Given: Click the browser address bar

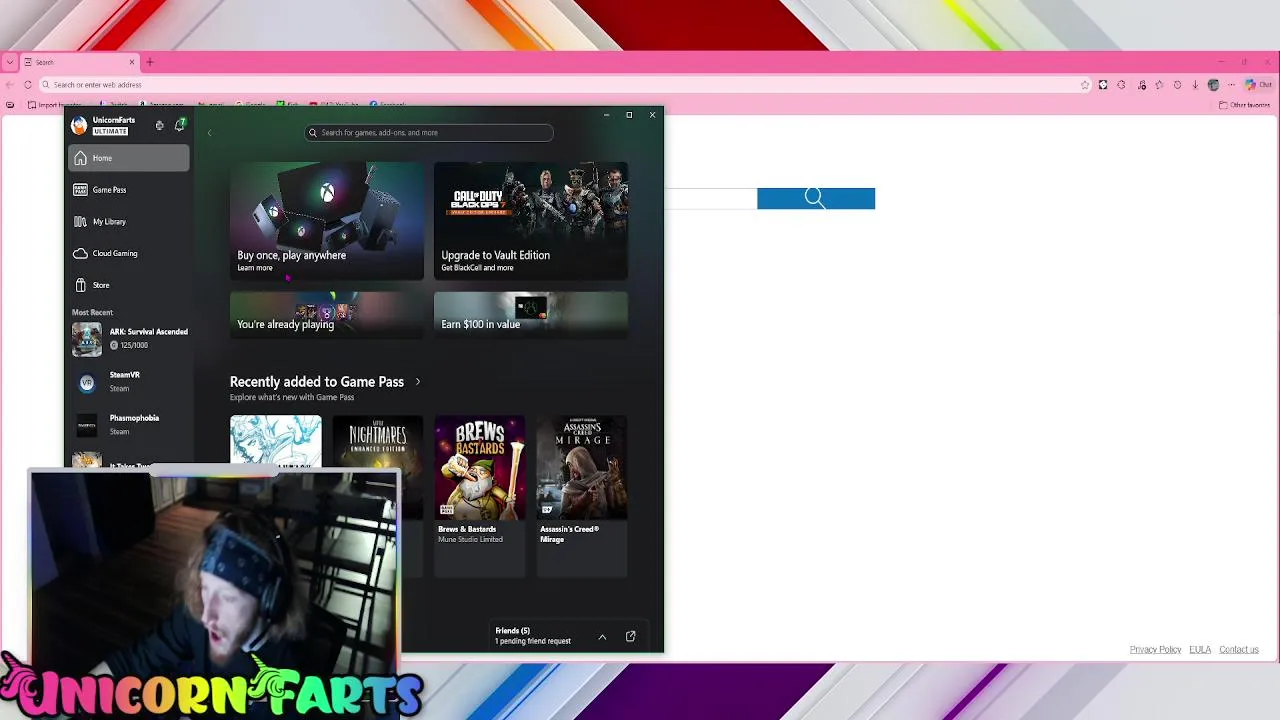Looking at the screenshot, I should [565, 85].
